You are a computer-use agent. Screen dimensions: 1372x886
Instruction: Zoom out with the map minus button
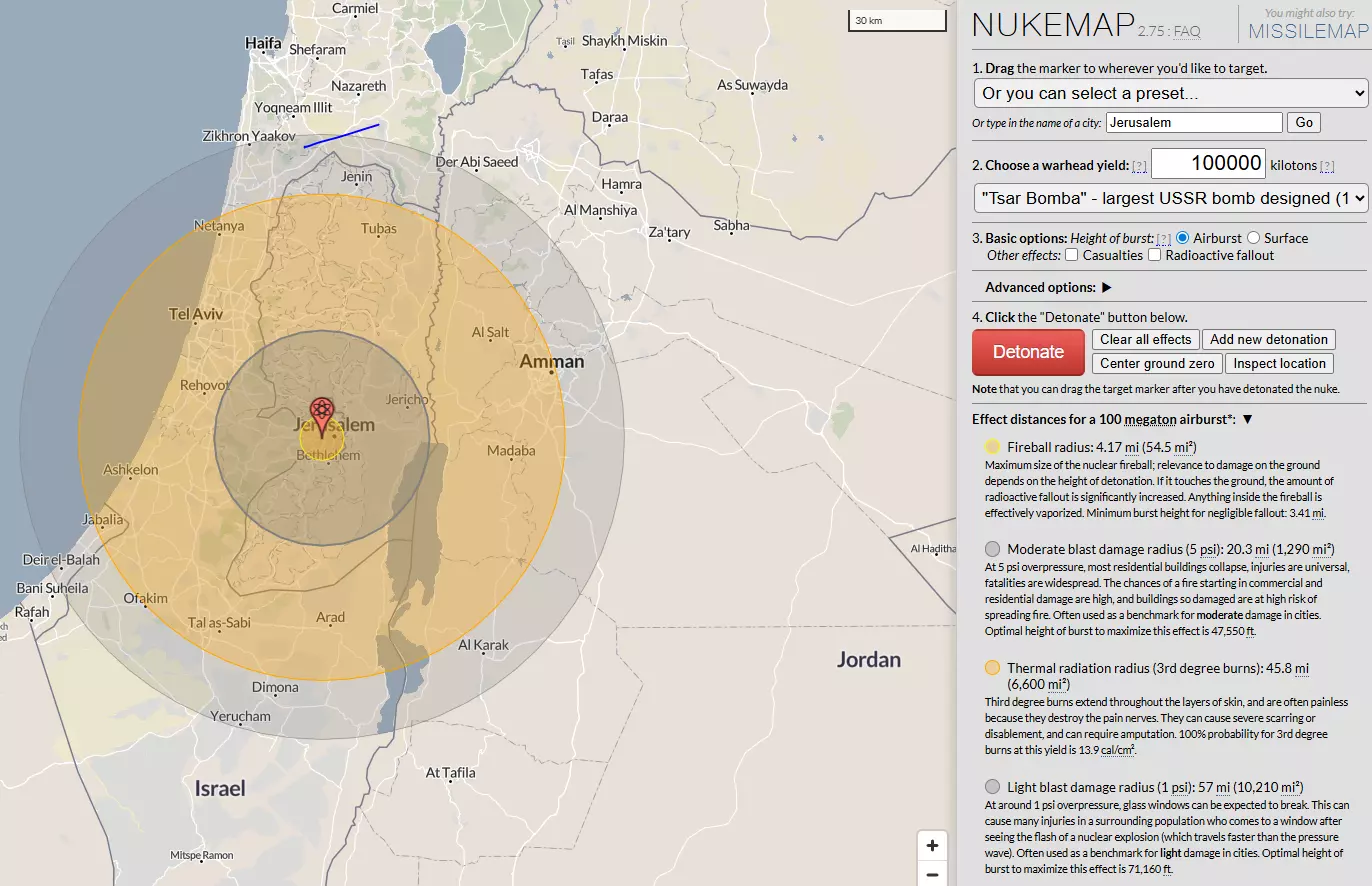coord(932,875)
